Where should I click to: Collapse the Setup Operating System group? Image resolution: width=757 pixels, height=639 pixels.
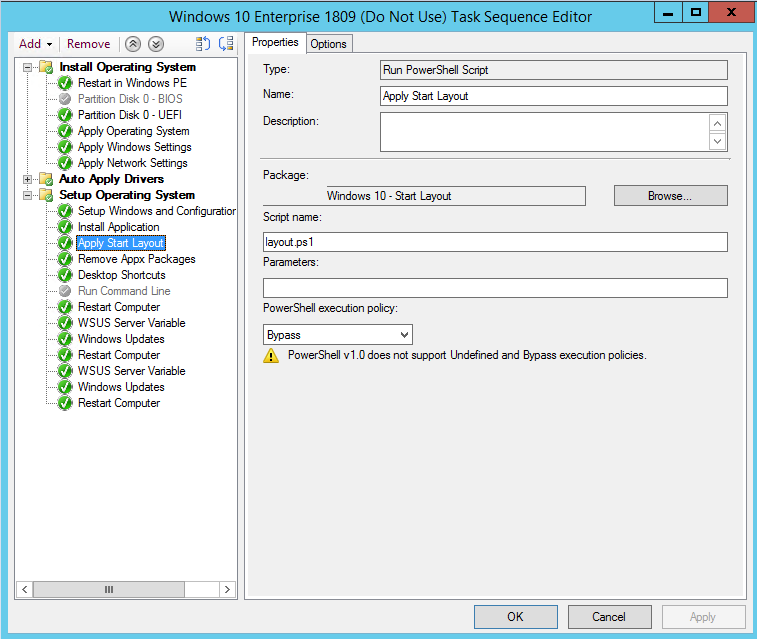28,195
